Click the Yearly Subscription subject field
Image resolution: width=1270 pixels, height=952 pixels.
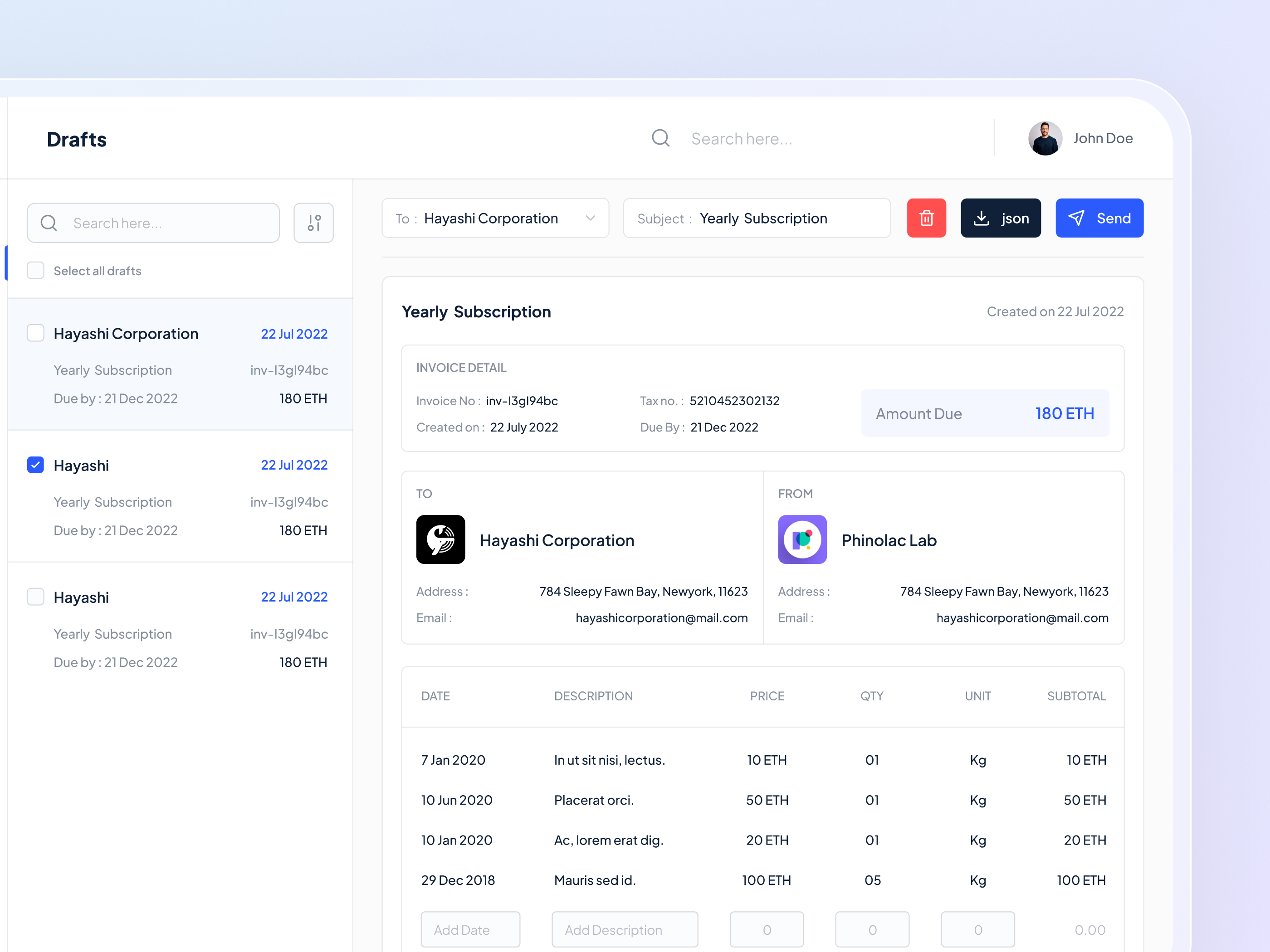(x=764, y=218)
